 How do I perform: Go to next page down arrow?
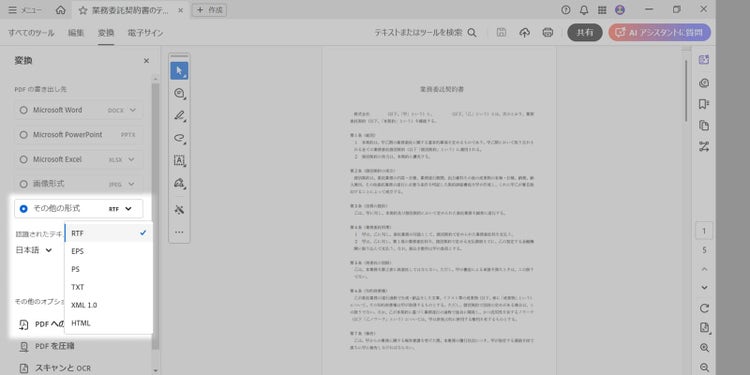pos(704,287)
